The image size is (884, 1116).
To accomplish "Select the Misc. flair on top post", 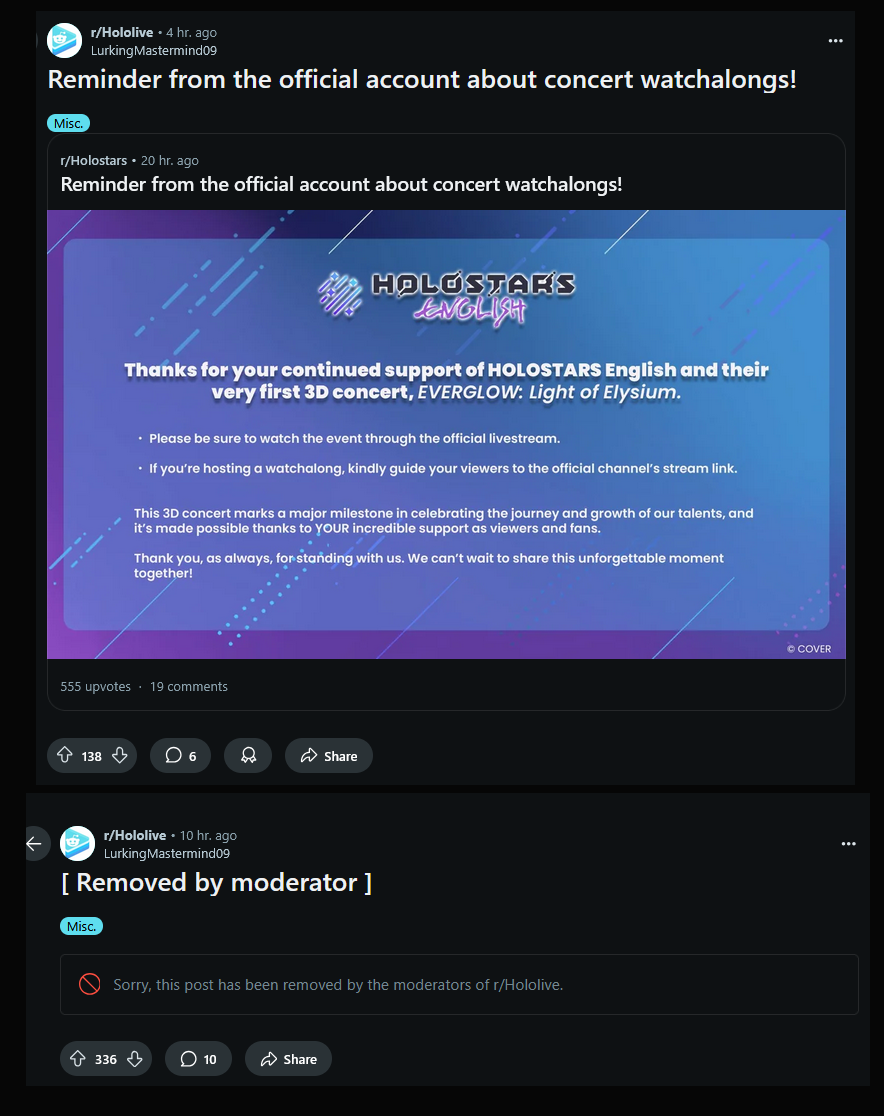I will (68, 123).
